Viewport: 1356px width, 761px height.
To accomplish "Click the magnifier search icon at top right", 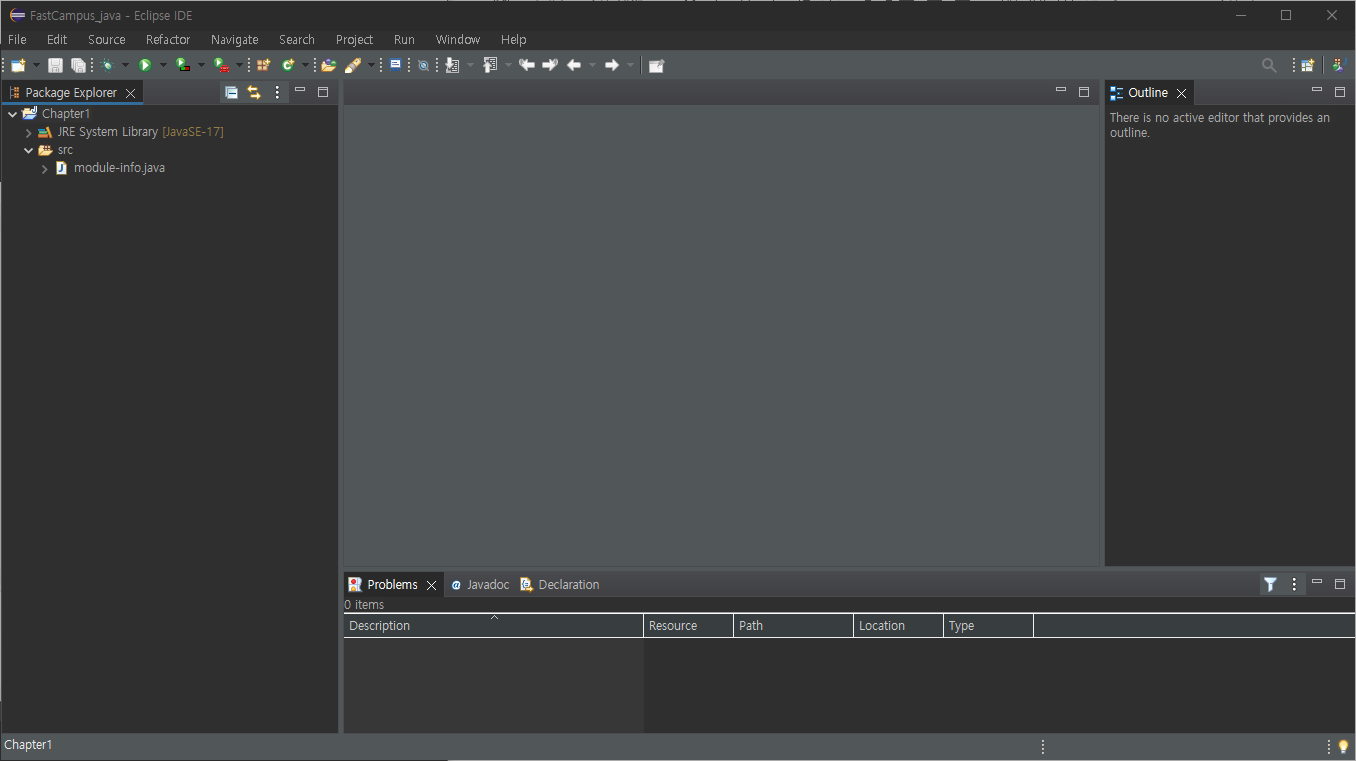I will pyautogui.click(x=1269, y=65).
